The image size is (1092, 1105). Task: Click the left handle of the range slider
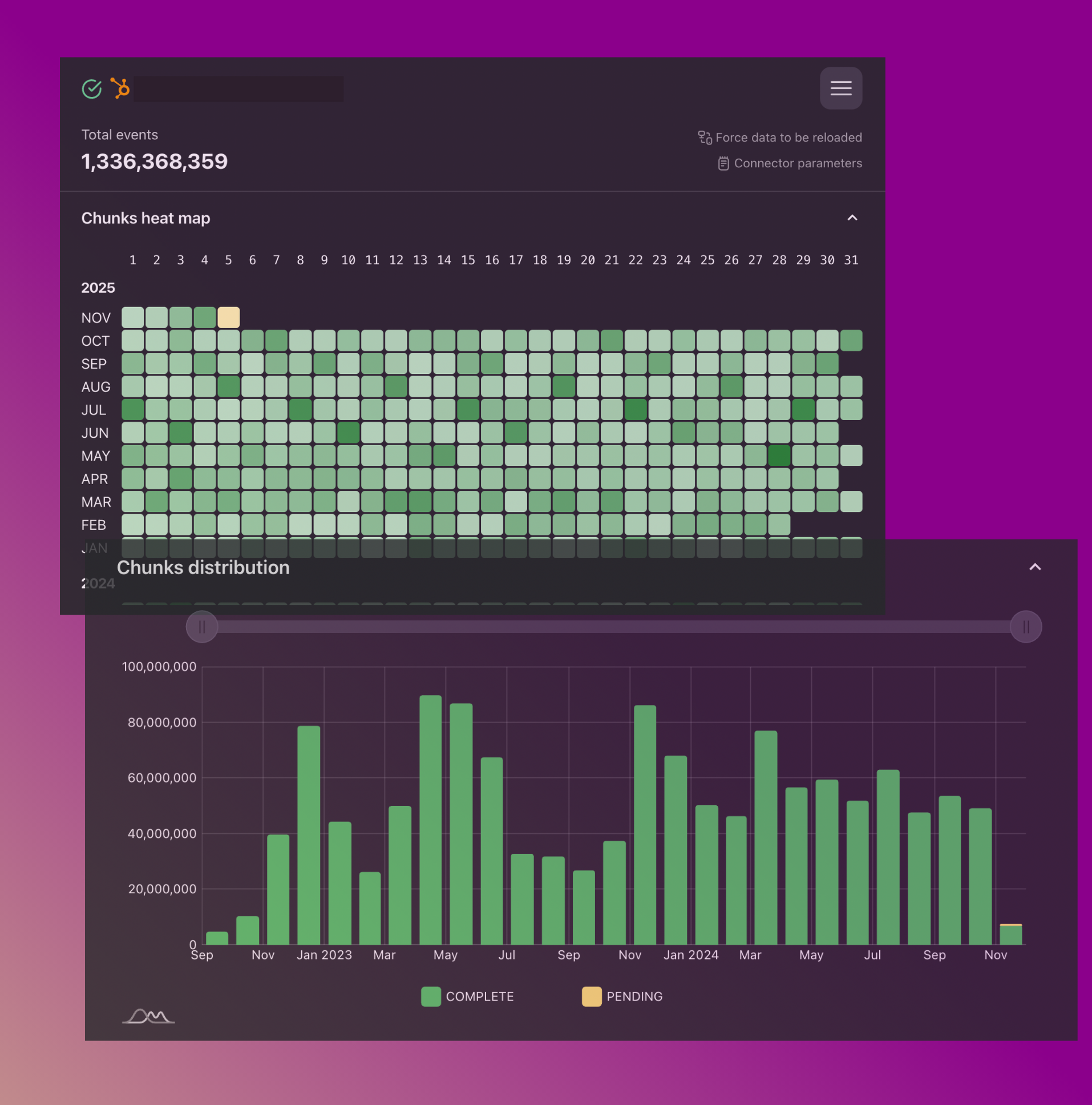click(x=201, y=626)
